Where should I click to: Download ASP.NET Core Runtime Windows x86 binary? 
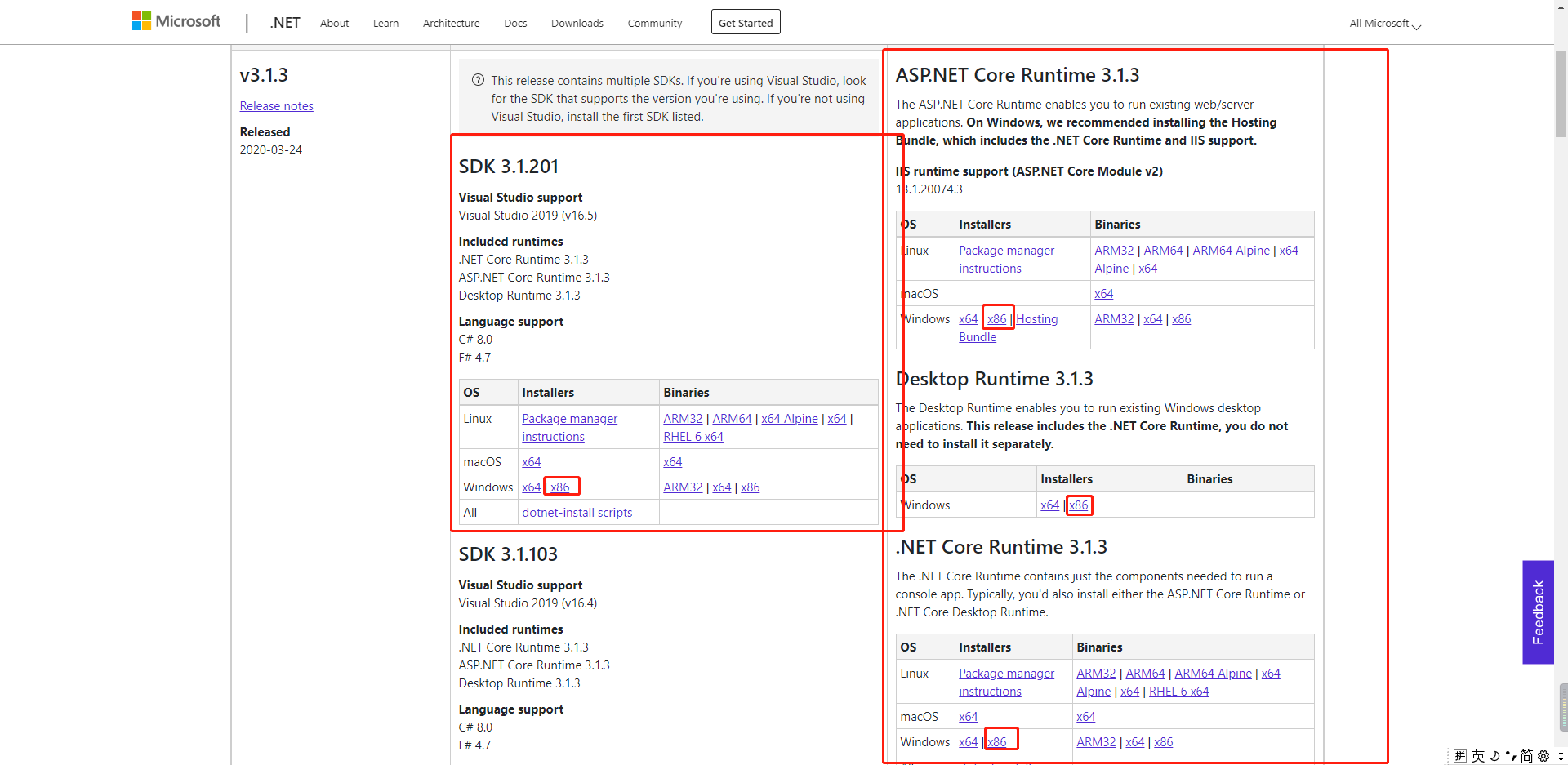[1181, 319]
